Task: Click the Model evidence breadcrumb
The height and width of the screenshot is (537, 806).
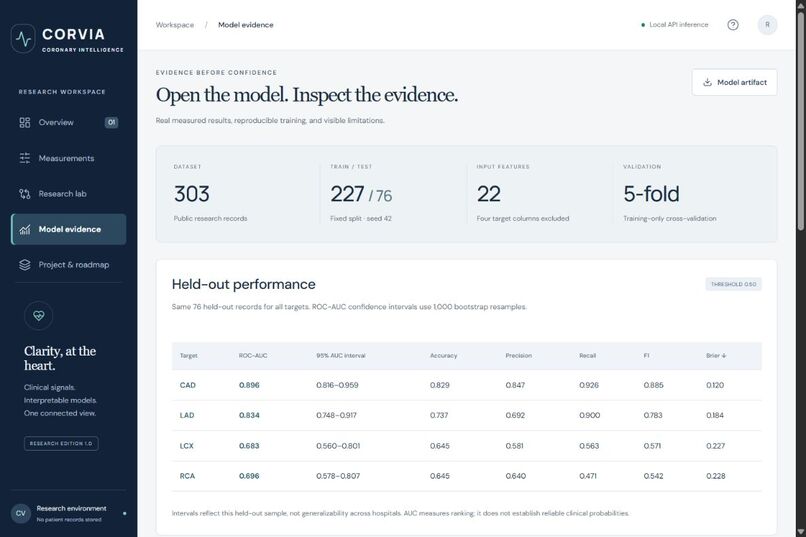Action: (x=246, y=25)
